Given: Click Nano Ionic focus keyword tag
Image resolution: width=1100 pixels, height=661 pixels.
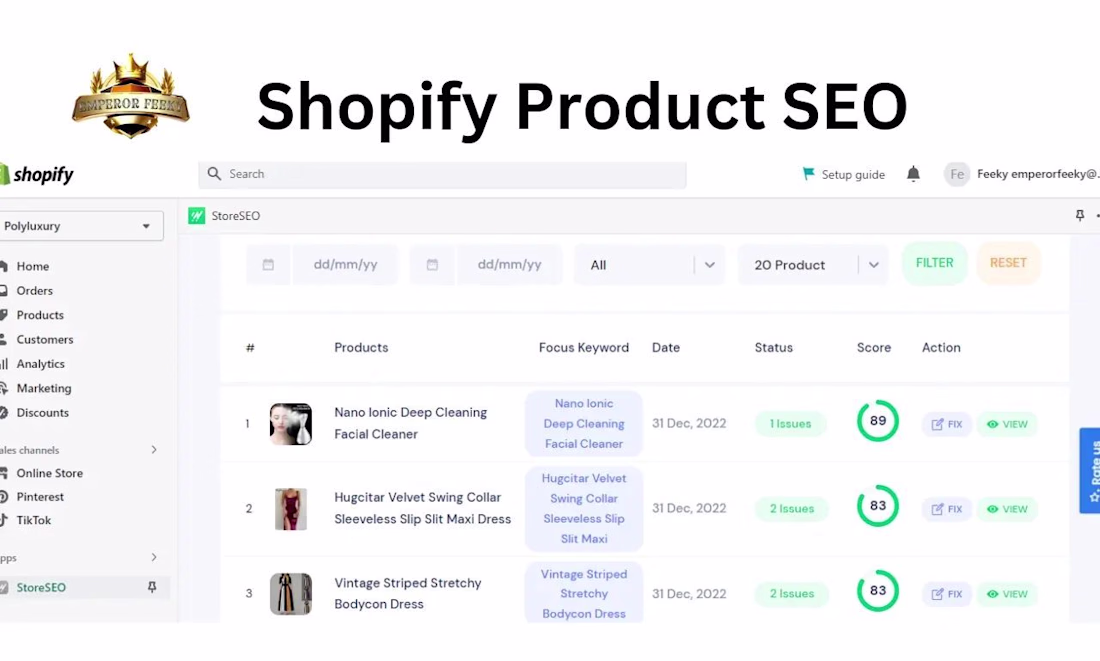Looking at the screenshot, I should tap(584, 424).
